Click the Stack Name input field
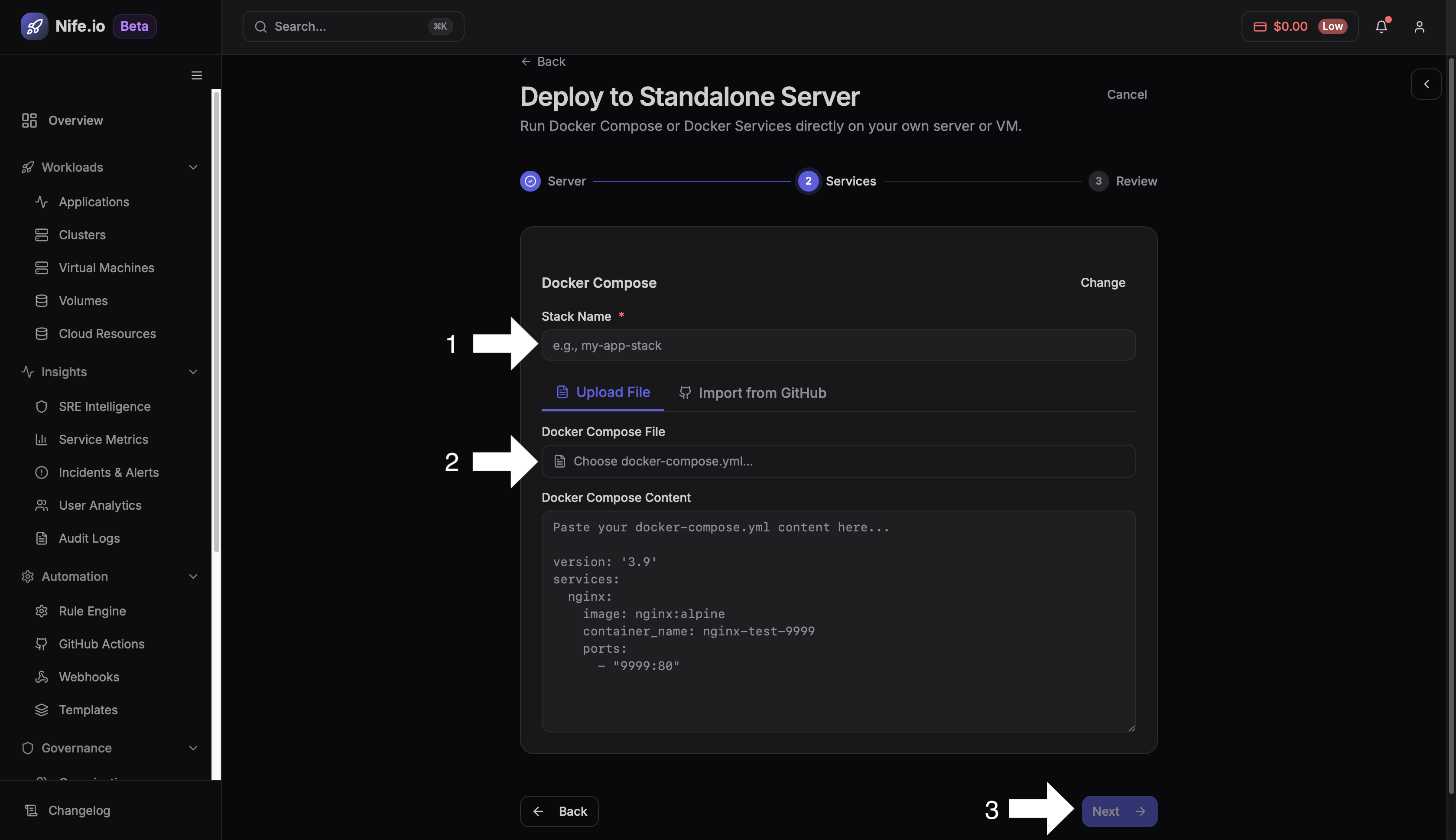 [836, 345]
